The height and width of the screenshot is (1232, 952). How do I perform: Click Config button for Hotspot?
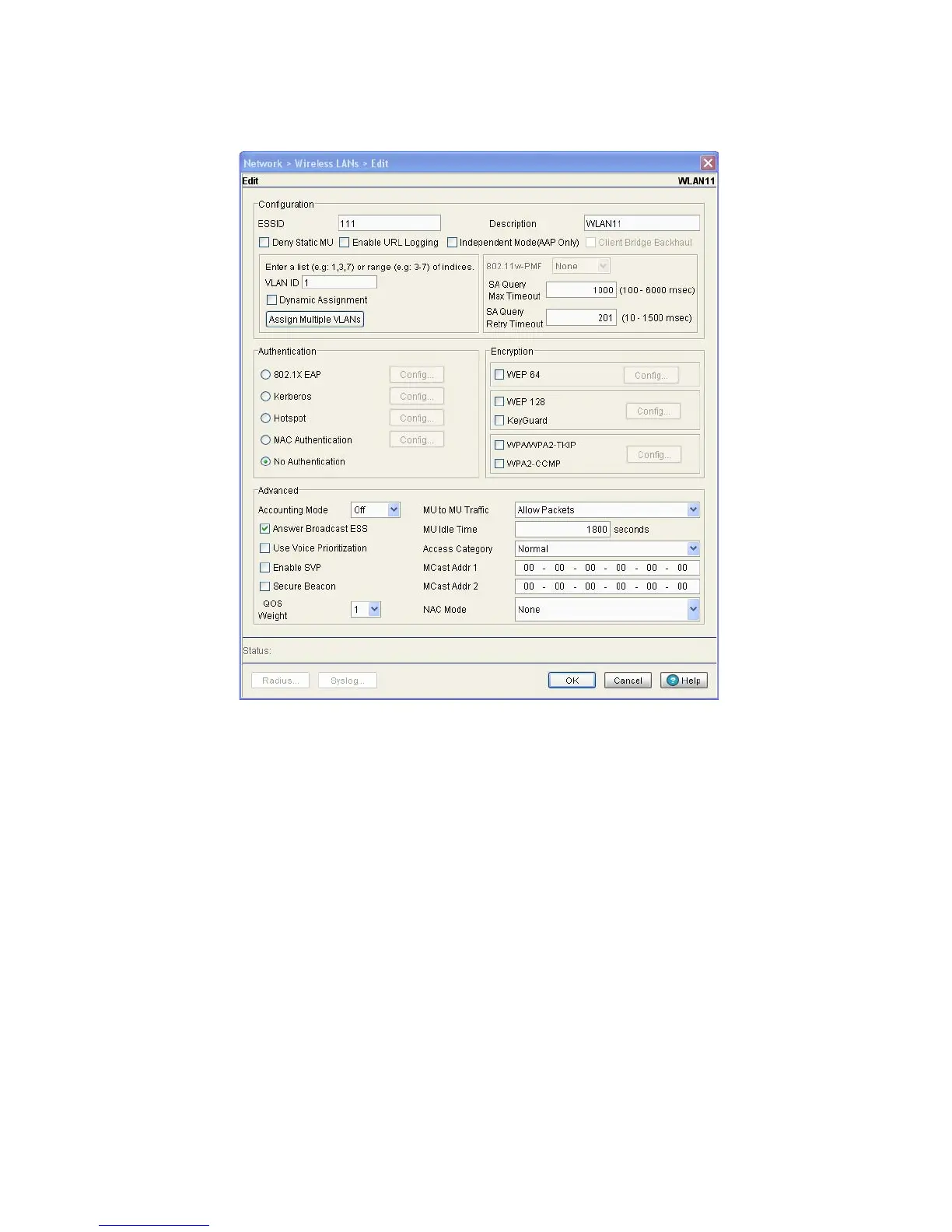click(x=417, y=418)
